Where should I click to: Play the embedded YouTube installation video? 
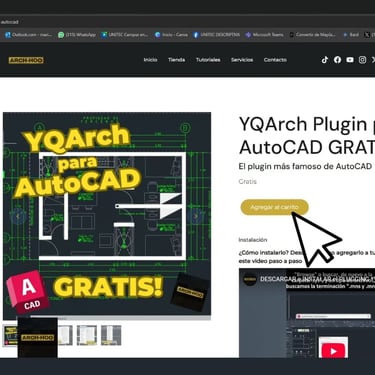[333, 351]
